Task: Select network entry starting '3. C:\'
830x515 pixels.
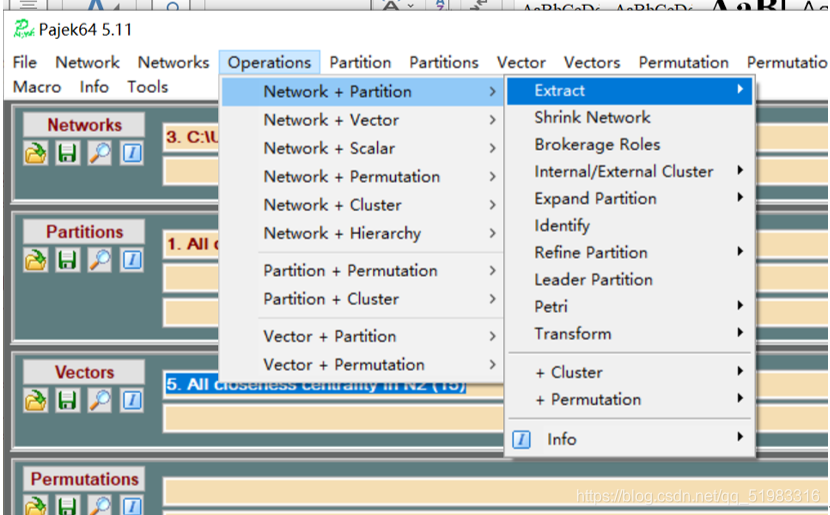Action: pos(192,138)
